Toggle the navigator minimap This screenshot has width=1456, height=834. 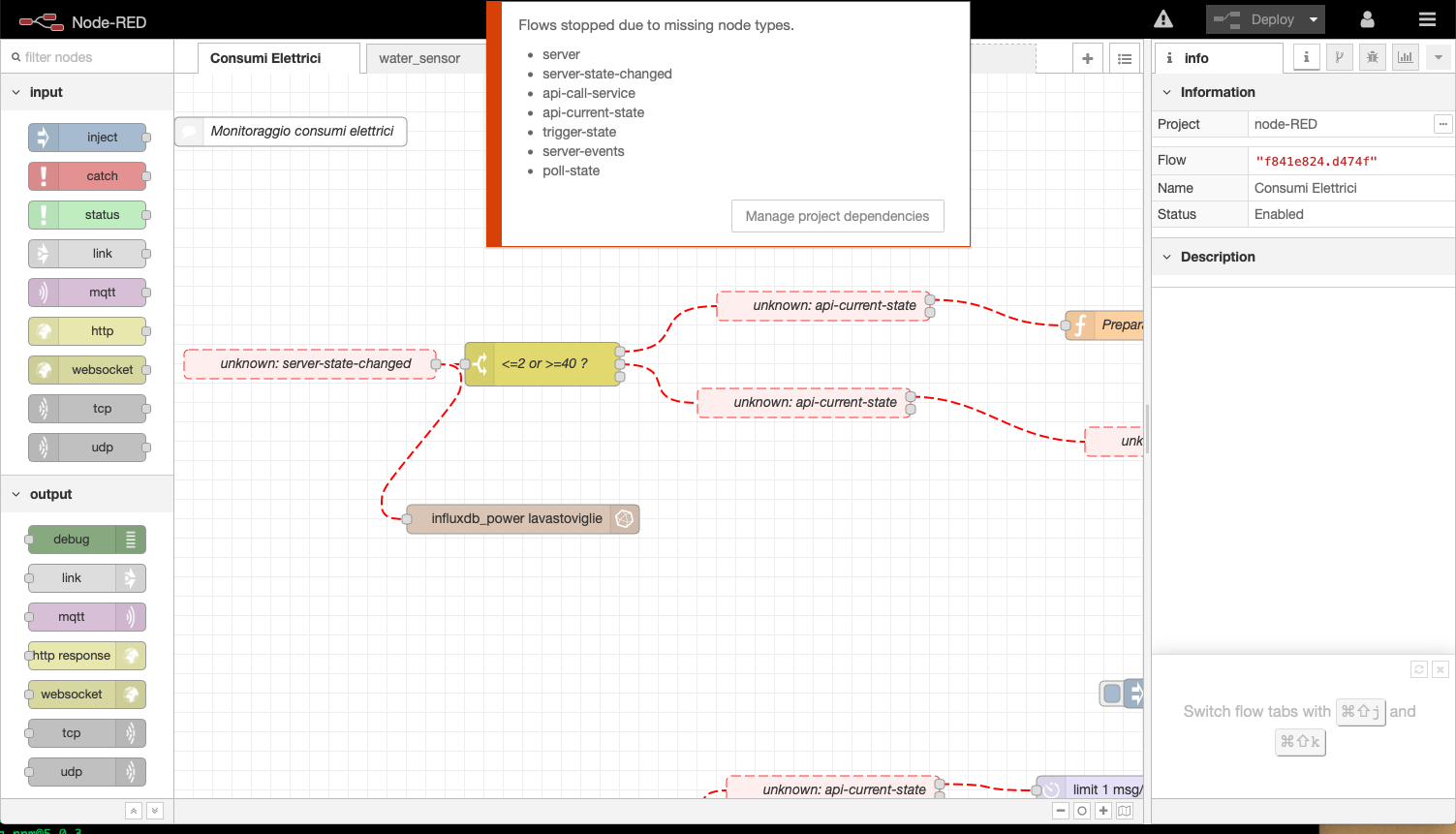[1125, 811]
